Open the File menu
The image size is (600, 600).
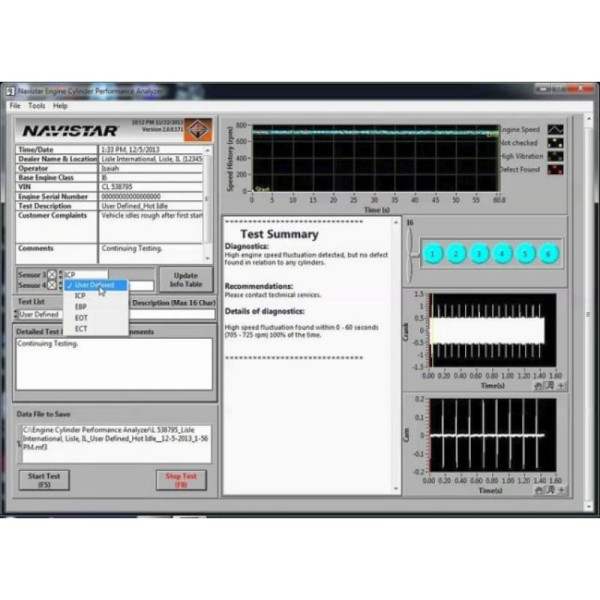(15, 105)
